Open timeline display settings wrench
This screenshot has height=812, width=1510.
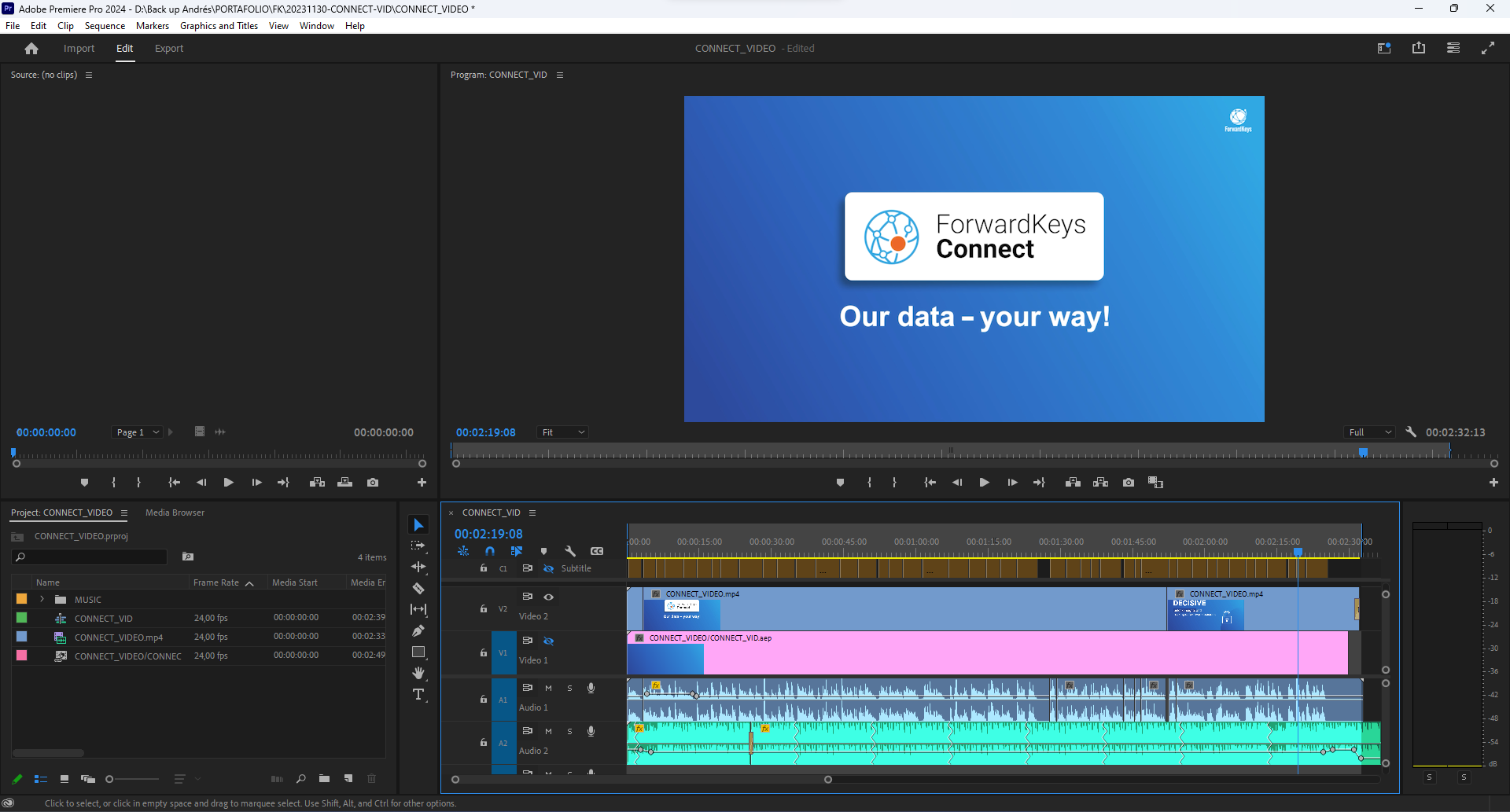(x=570, y=551)
